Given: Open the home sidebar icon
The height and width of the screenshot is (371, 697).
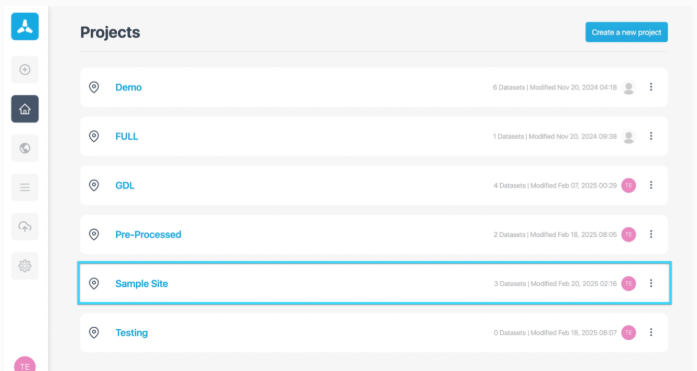Looking at the screenshot, I should tap(25, 109).
